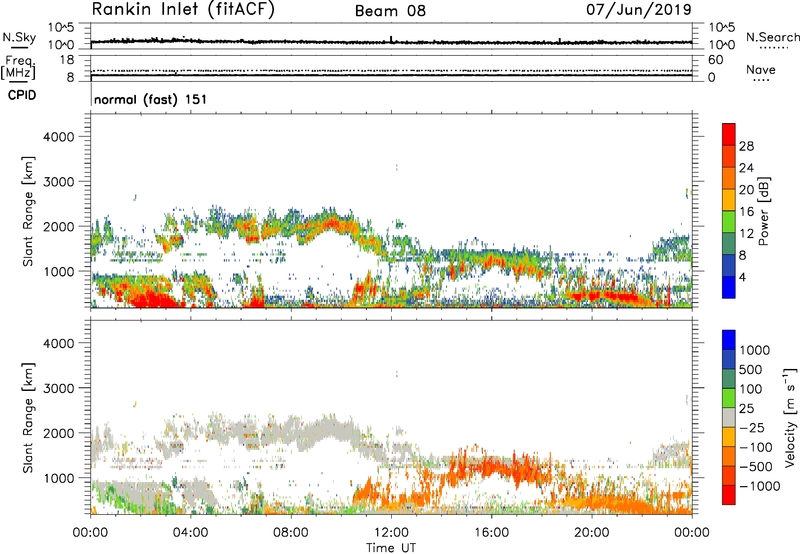Click the solid line sample under N.Sky
This screenshot has height=554, width=800.
click(19, 48)
